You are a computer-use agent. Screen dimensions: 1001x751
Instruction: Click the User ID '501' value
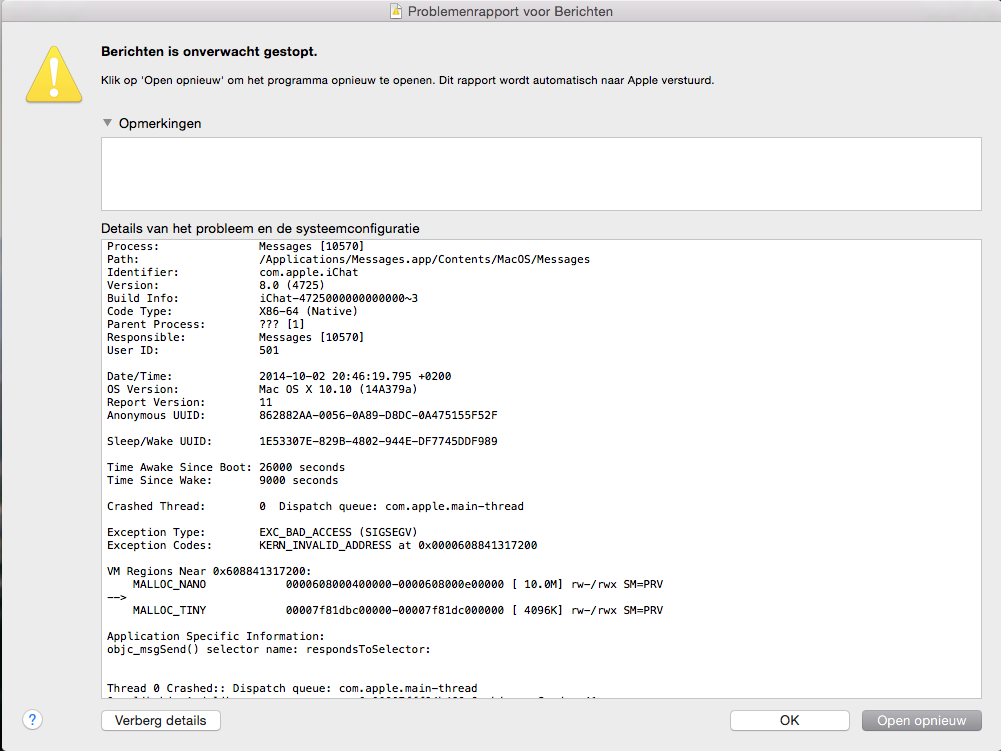coord(269,351)
